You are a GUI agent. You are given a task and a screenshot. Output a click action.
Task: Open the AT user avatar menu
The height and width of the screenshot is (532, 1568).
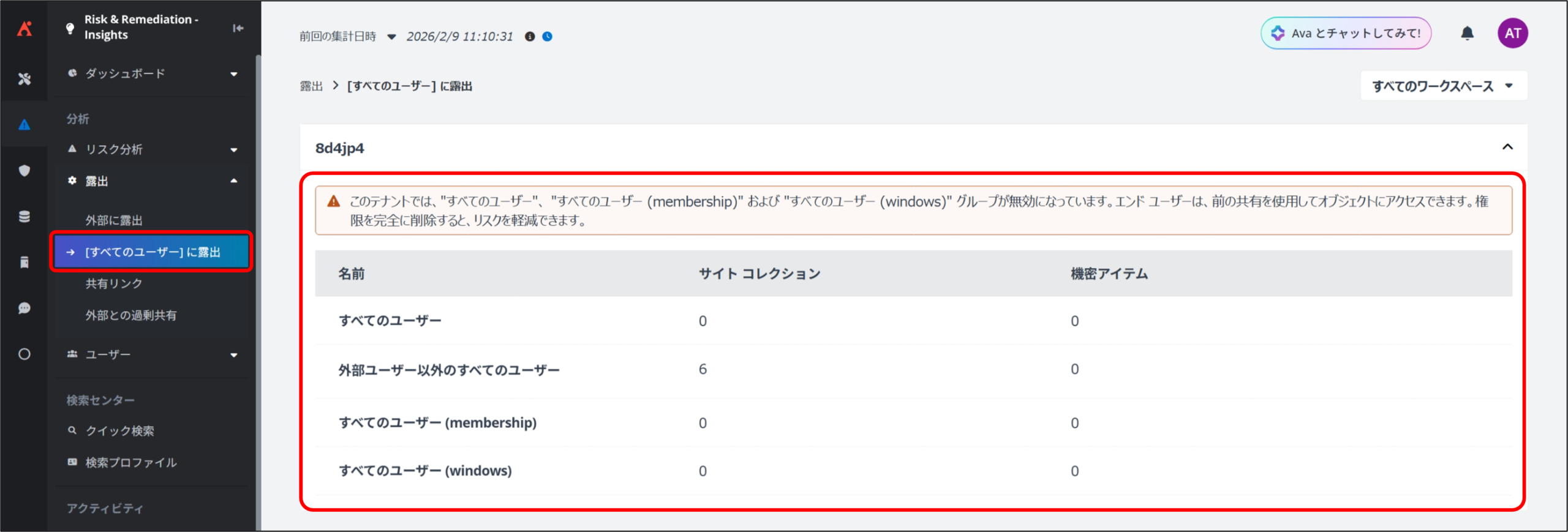point(1512,34)
